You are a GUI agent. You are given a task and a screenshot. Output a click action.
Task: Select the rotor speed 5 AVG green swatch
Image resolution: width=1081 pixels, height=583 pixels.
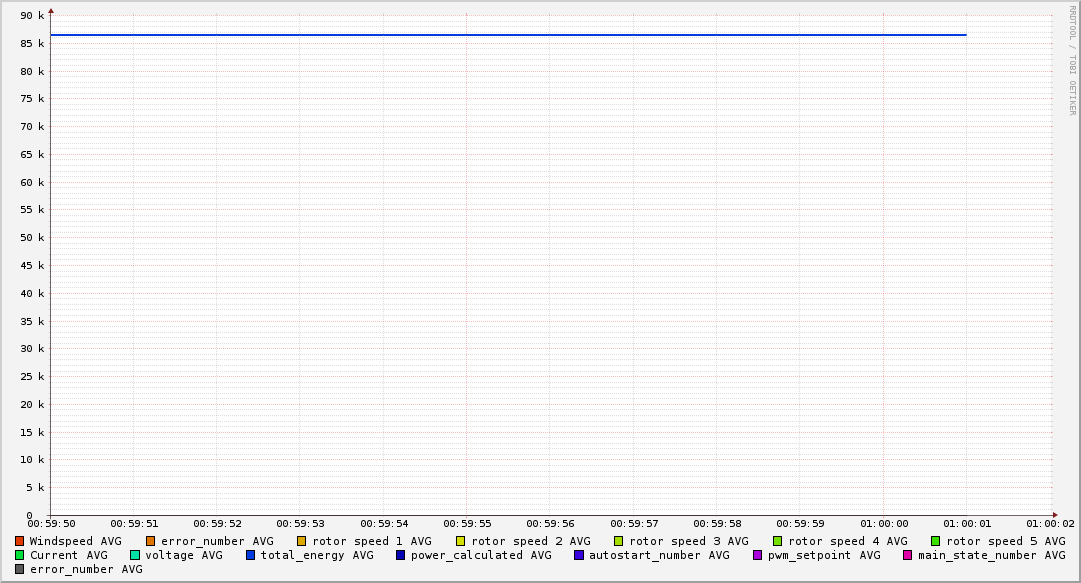coord(936,541)
